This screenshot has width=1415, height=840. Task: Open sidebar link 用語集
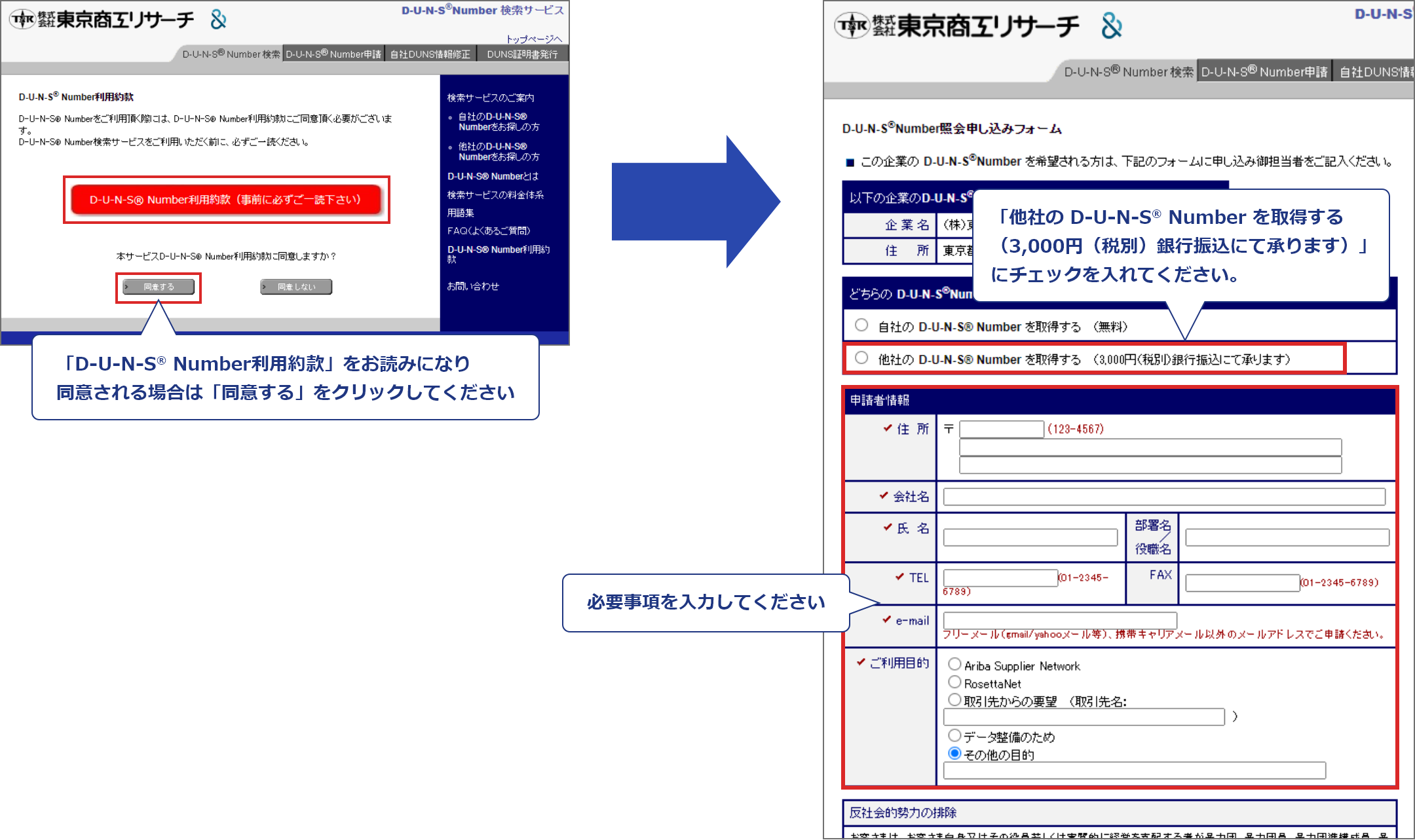461,213
